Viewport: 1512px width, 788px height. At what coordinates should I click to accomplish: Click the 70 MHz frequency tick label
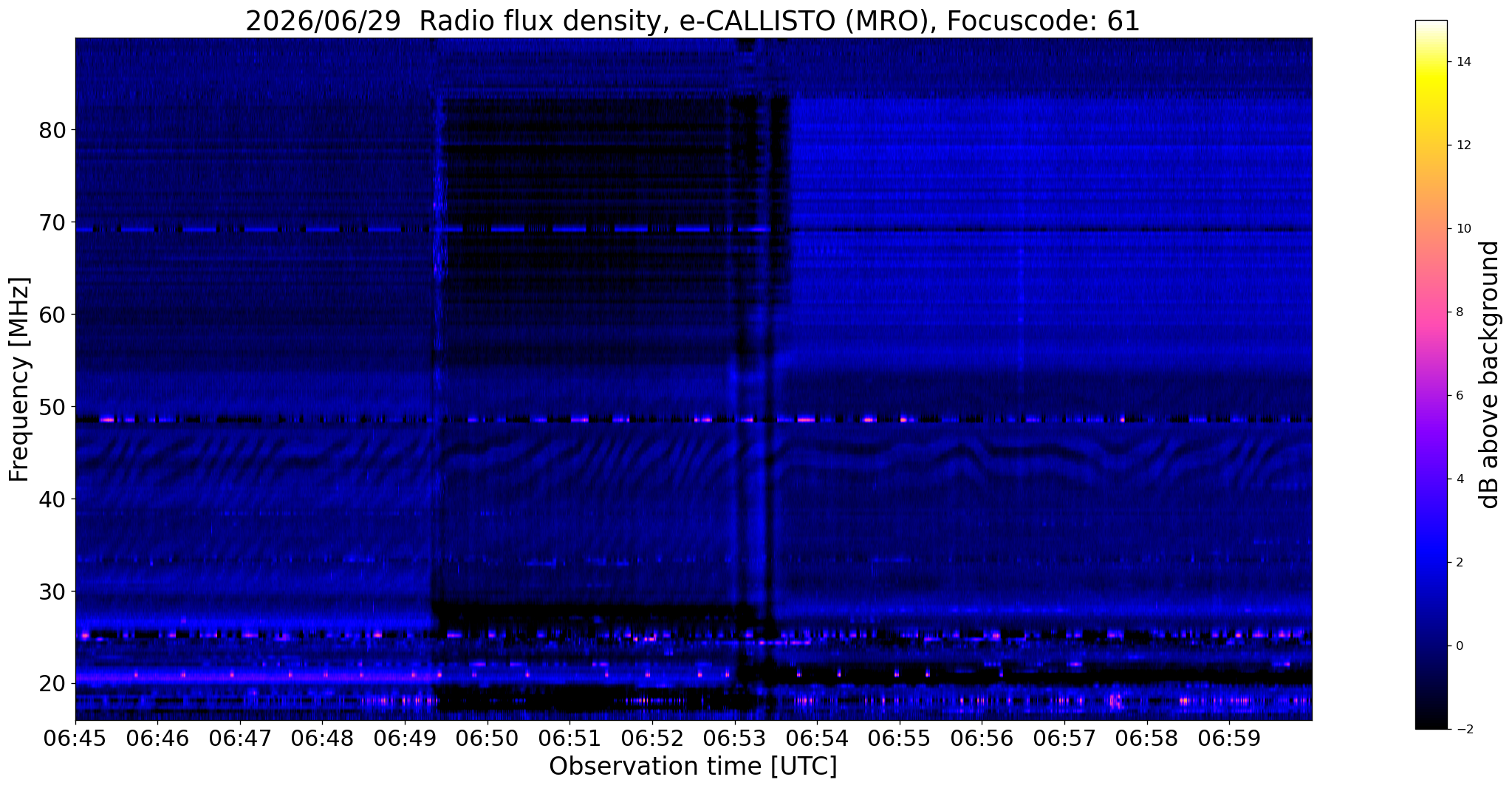tap(52, 222)
